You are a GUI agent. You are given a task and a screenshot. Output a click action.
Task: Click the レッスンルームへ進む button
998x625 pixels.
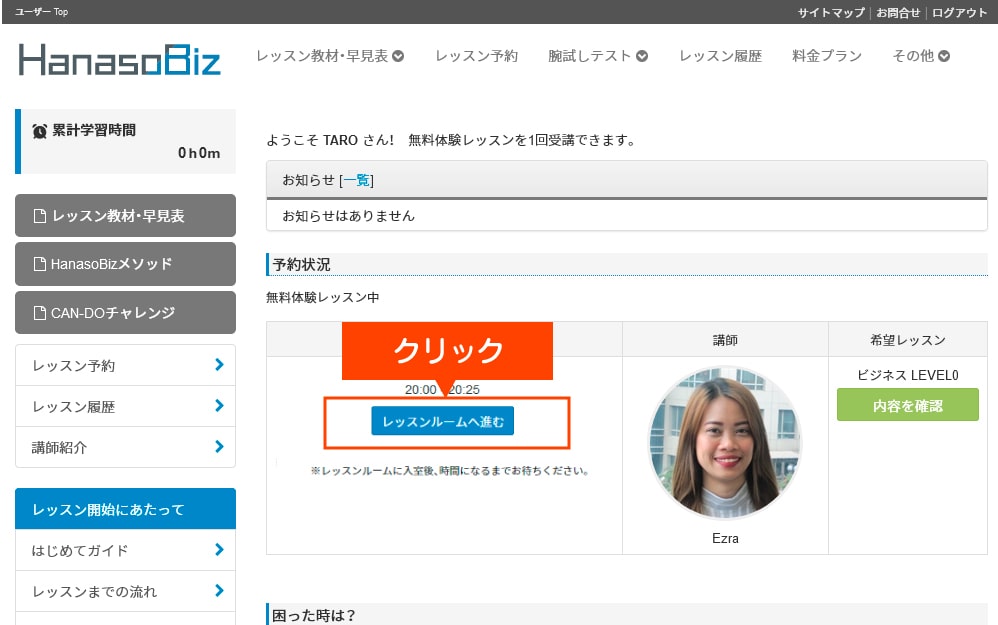coord(442,421)
